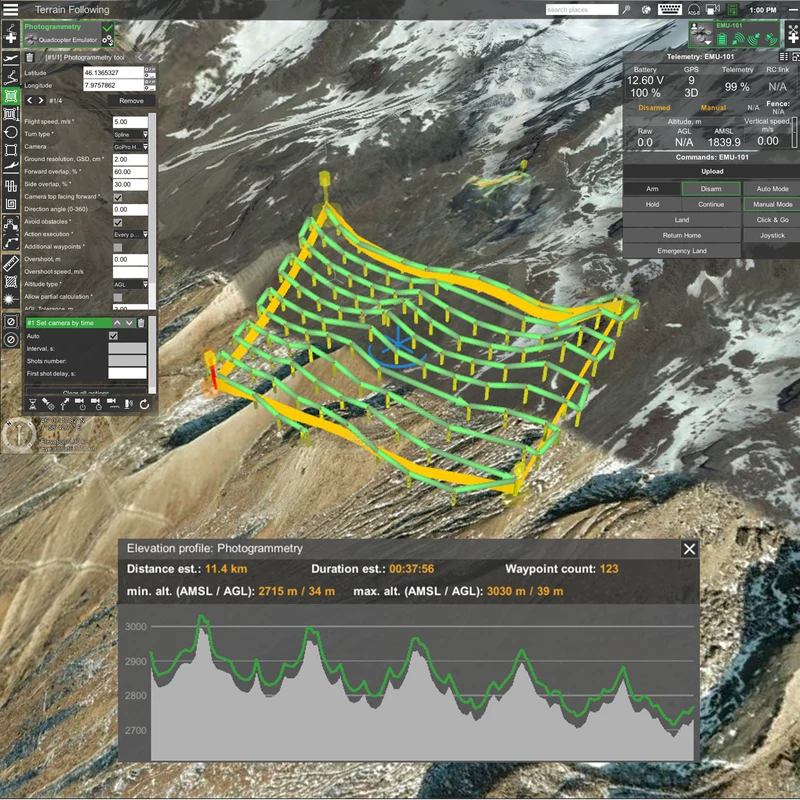Toggle Camera top facing forward checkbox
Screen dimensions: 800x800
(118, 197)
